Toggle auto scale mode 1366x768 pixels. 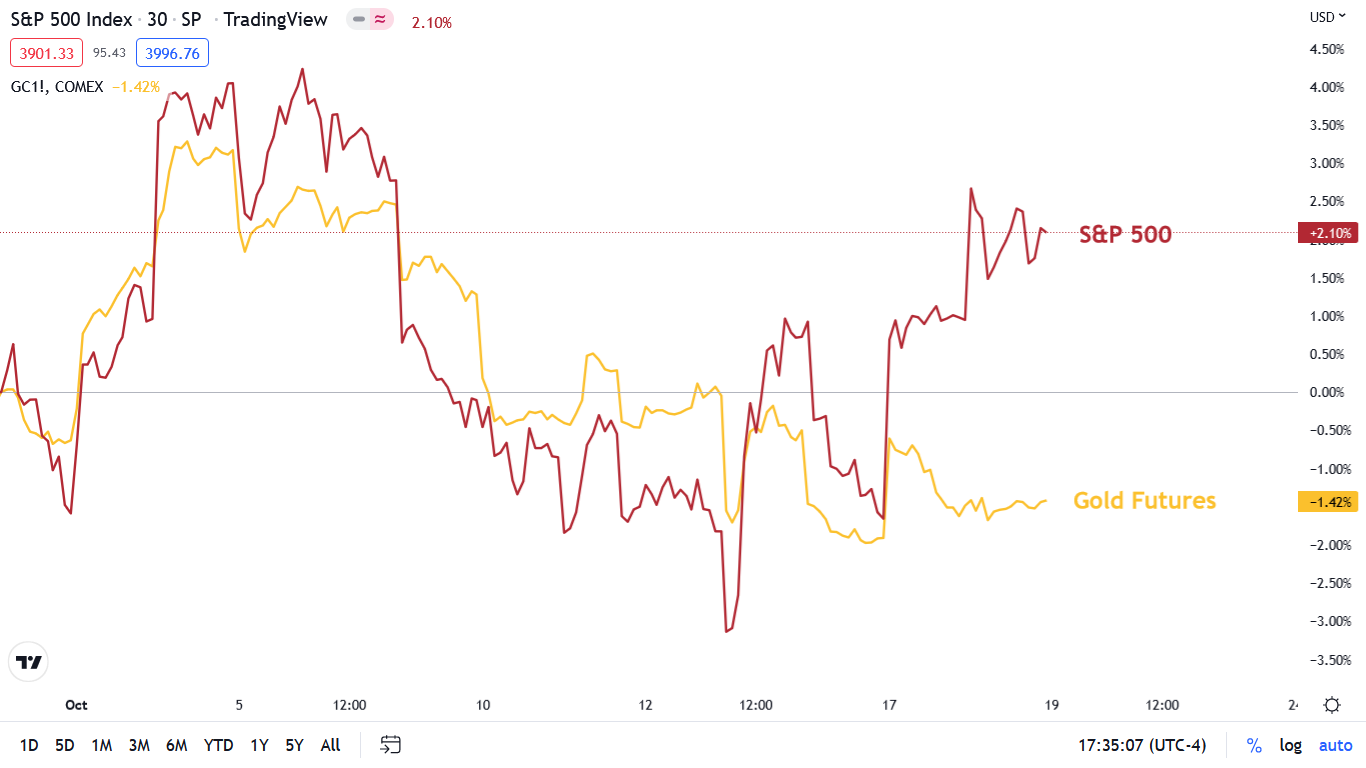(1335, 745)
